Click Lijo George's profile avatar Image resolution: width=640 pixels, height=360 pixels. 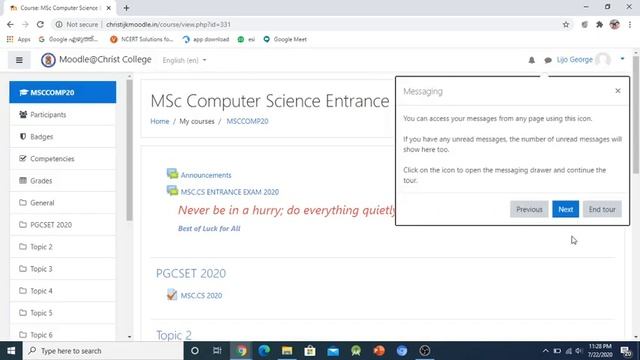pos(603,60)
